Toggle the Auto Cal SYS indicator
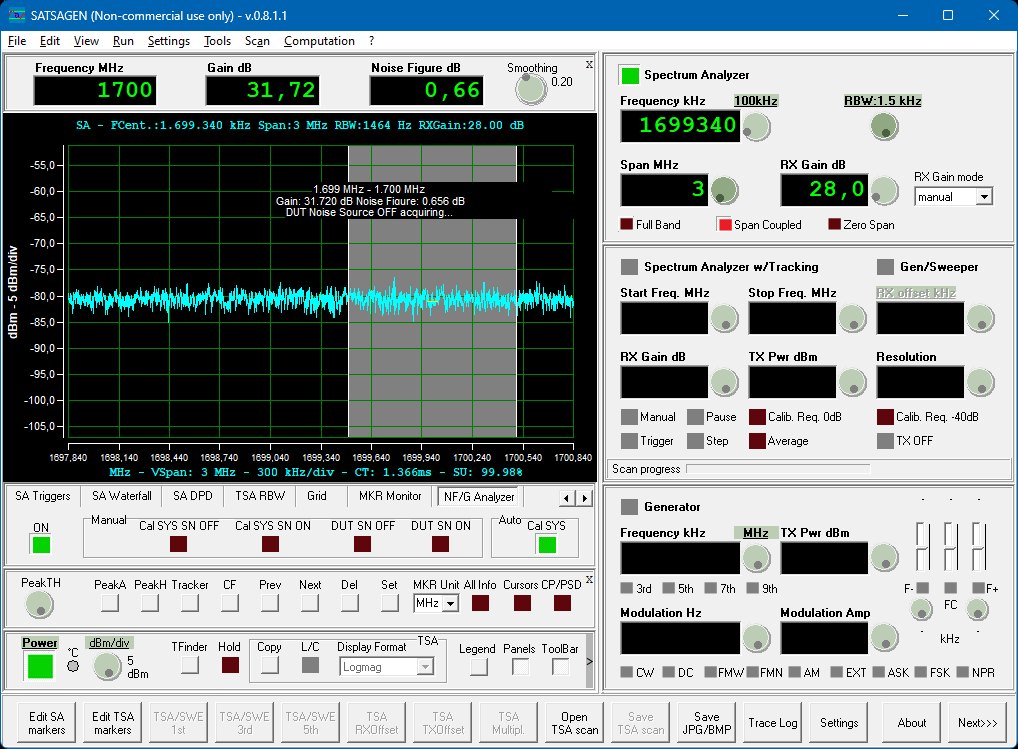This screenshot has width=1018, height=749. pos(547,545)
